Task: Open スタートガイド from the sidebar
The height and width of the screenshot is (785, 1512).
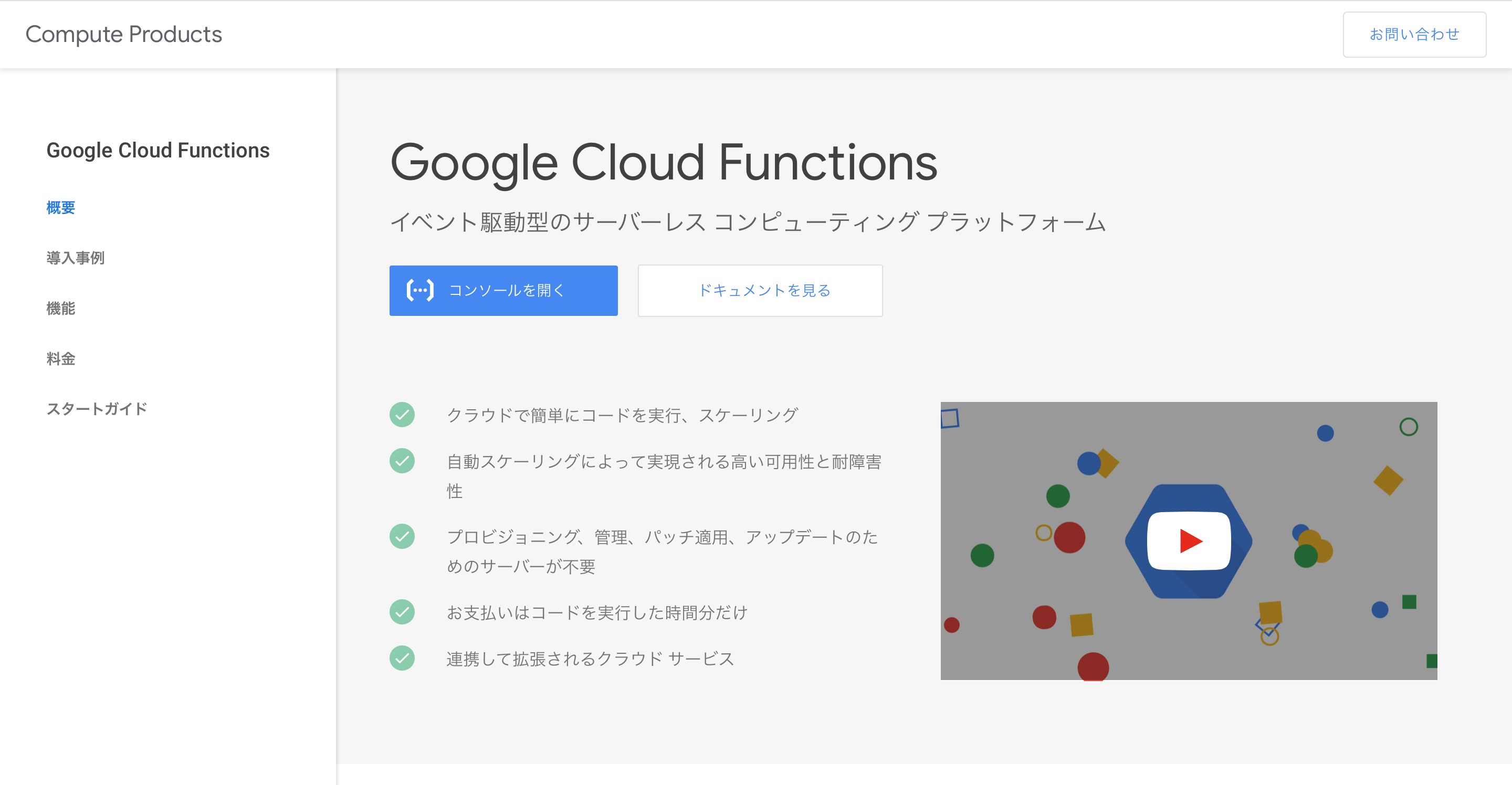Action: click(97, 408)
